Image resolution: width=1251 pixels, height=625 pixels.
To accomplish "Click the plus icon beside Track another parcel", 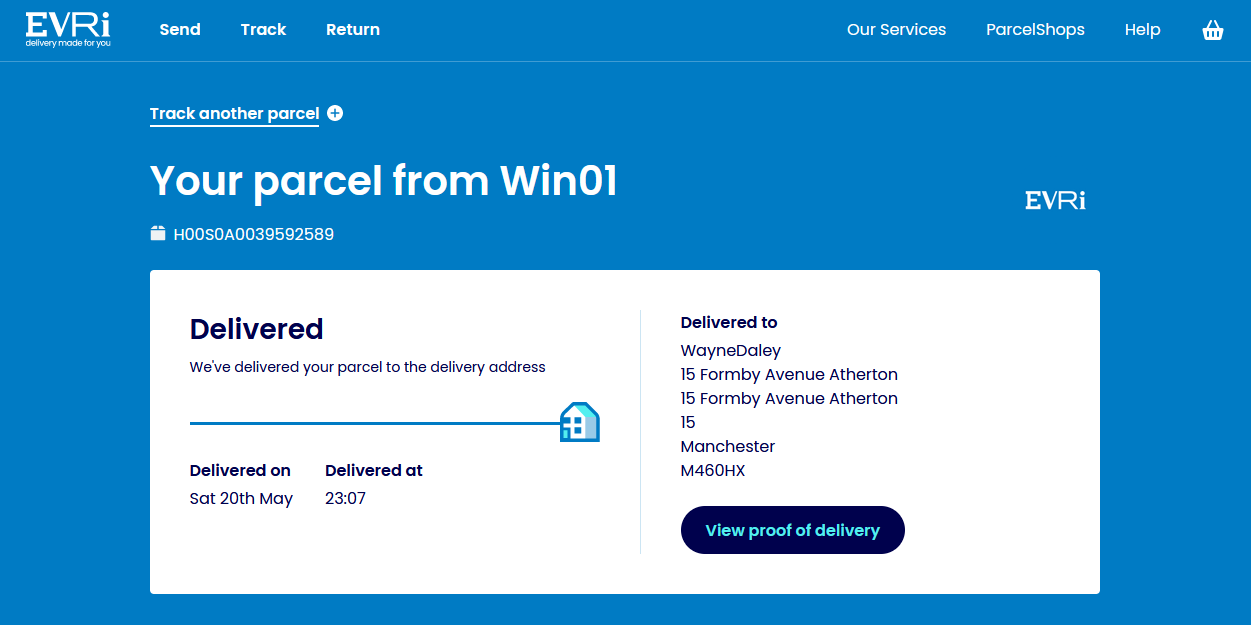I will click(x=335, y=113).
